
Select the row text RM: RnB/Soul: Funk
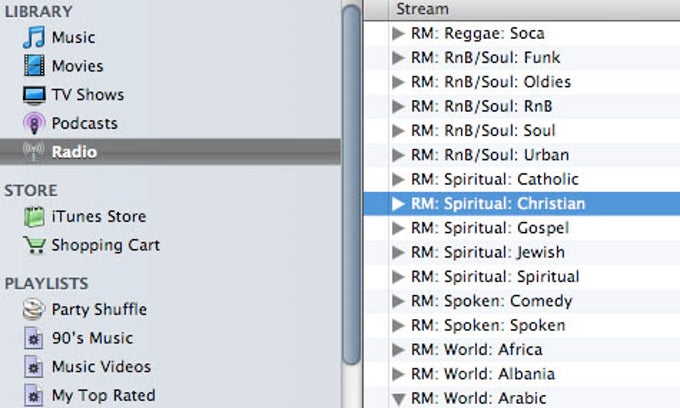coord(485,58)
